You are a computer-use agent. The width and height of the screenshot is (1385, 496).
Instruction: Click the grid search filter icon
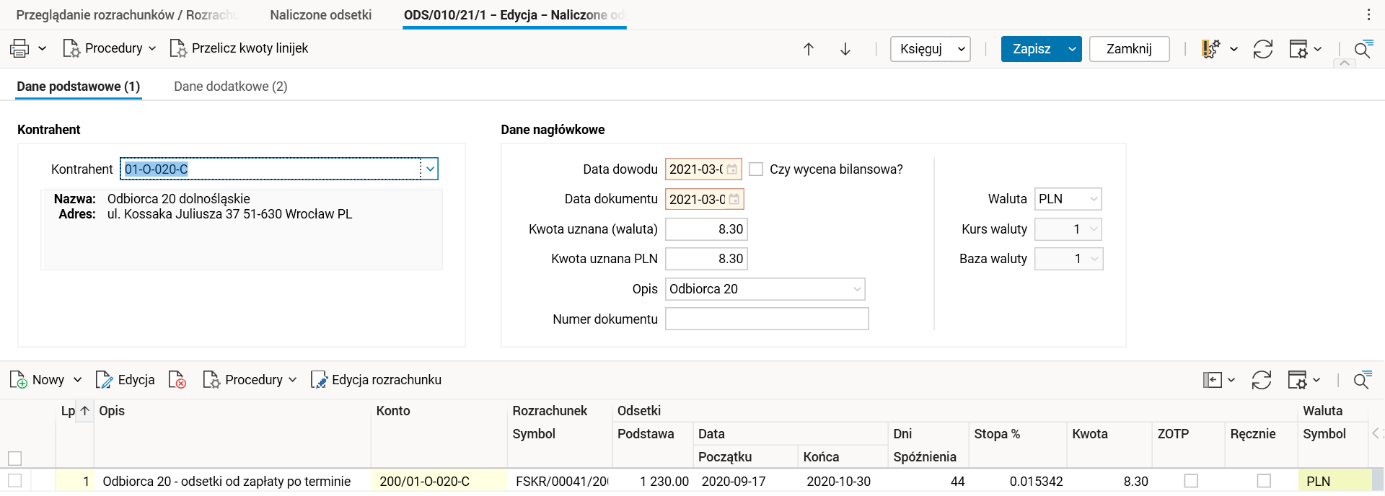point(1362,380)
